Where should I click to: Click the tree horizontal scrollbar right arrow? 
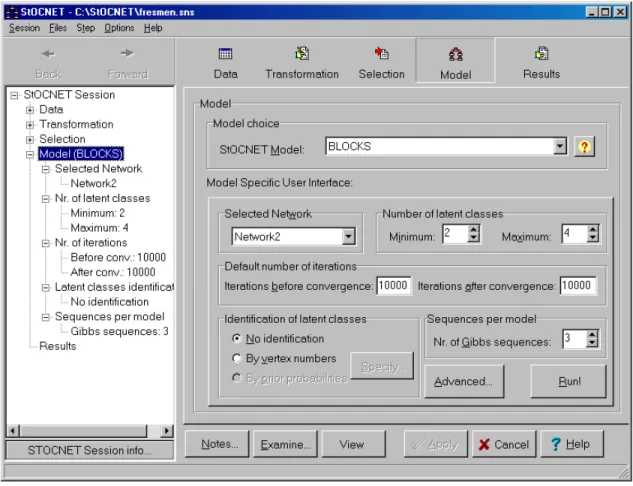166,431
